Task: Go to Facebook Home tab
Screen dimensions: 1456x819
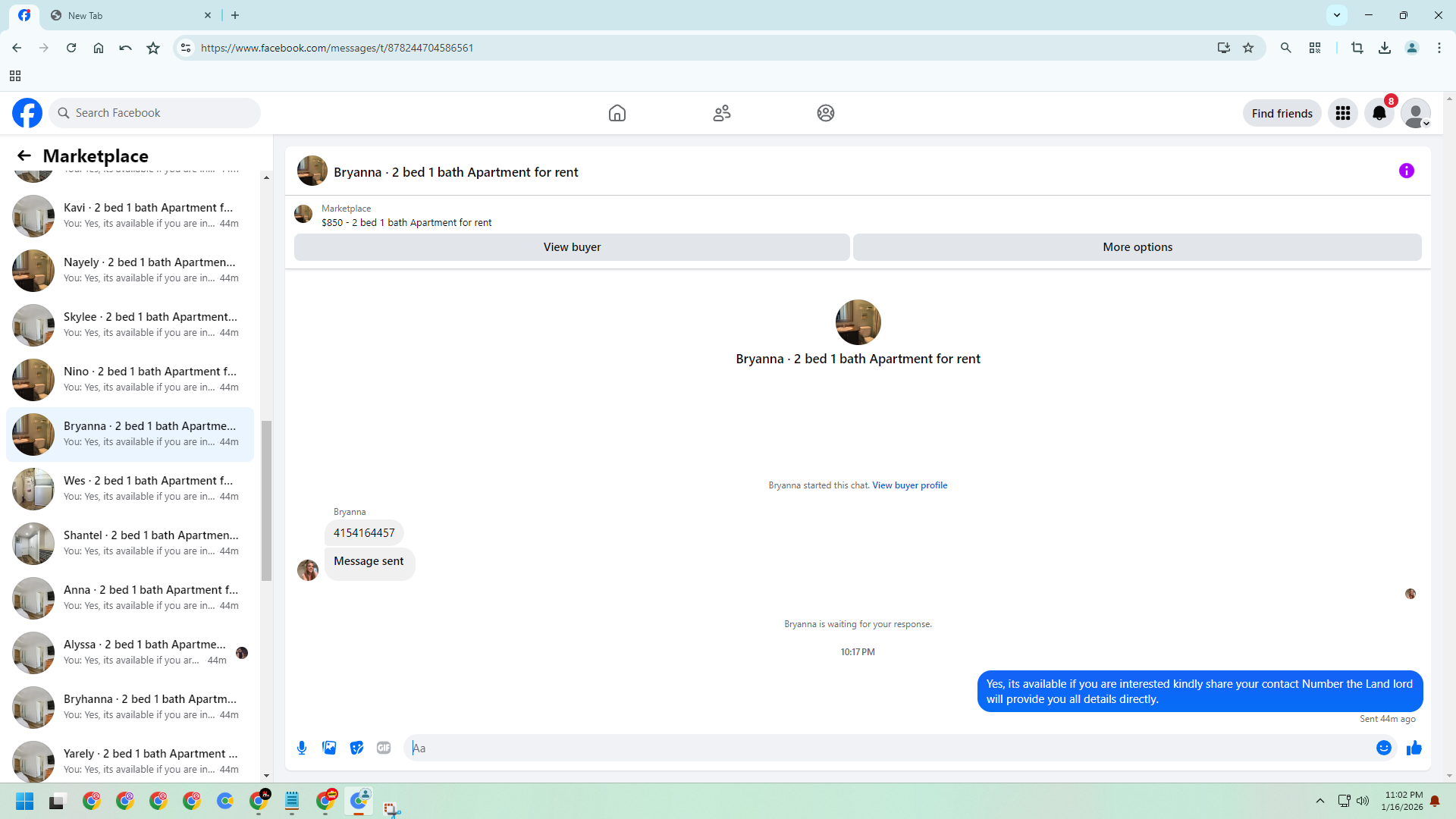Action: [x=617, y=113]
